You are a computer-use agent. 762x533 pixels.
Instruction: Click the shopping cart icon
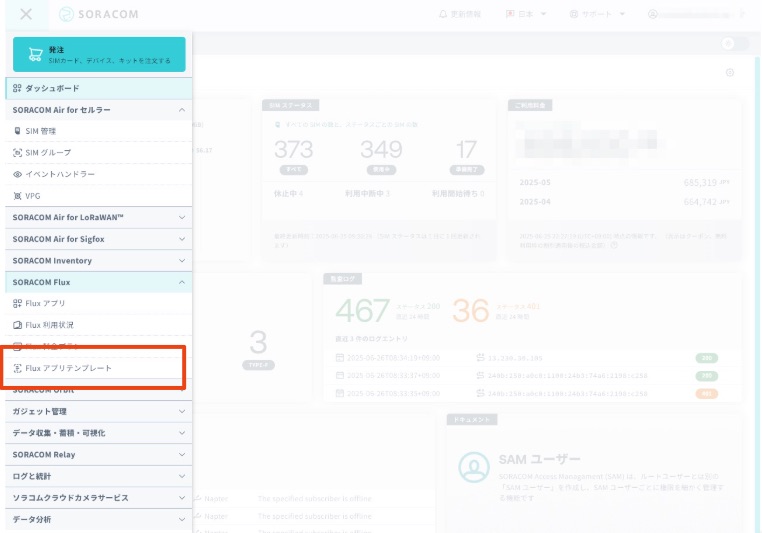[35, 54]
